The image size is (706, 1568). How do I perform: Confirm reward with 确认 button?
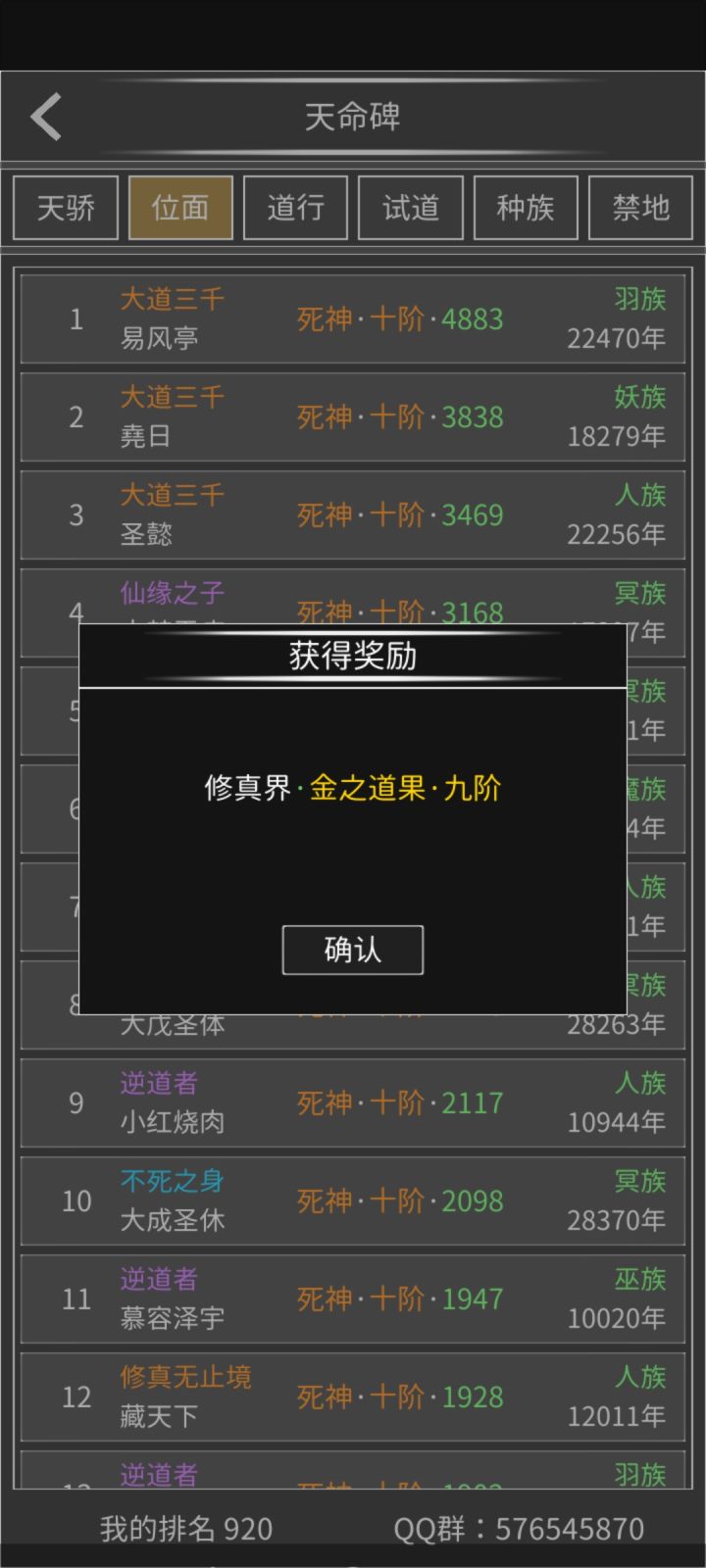(x=353, y=950)
